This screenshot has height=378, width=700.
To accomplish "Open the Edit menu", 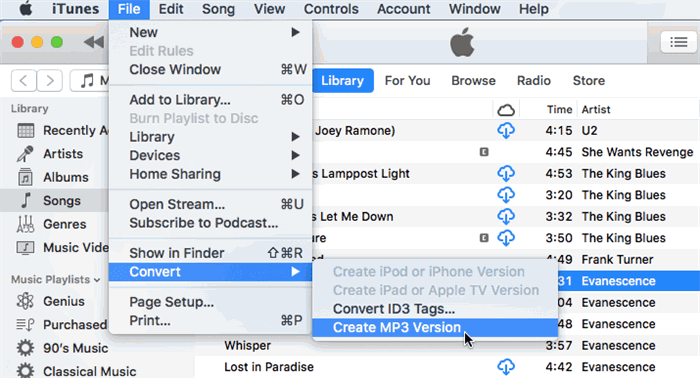I will [x=171, y=9].
